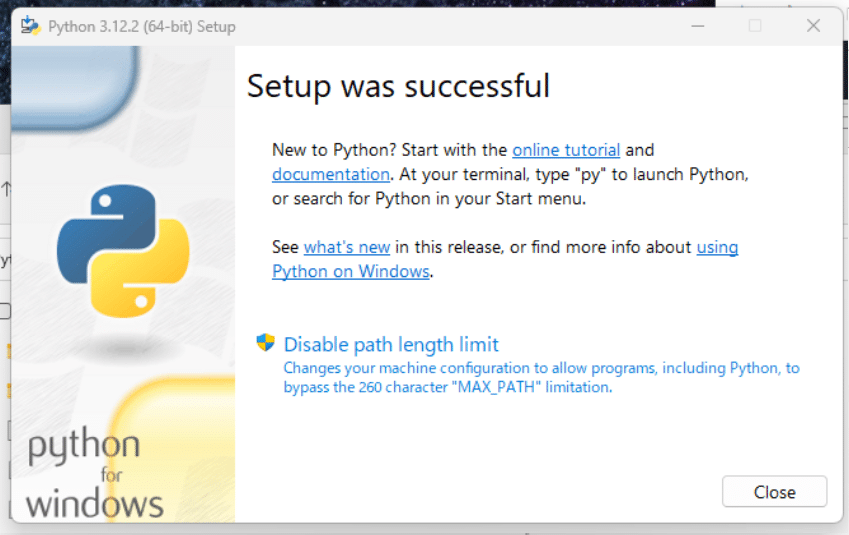Click the "Python 3.12.2 (64-bit) Setup" title text
This screenshot has width=849, height=535.
coord(142,27)
